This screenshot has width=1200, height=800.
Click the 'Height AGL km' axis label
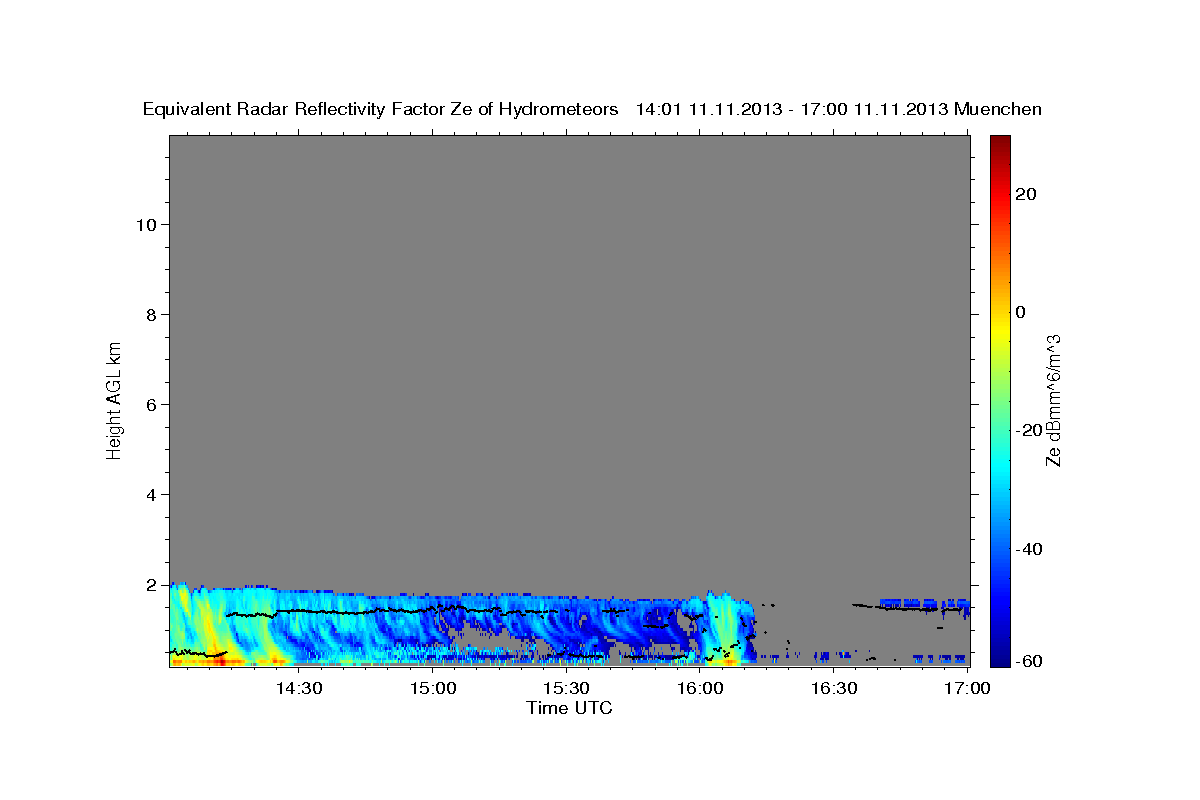pyautogui.click(x=115, y=399)
